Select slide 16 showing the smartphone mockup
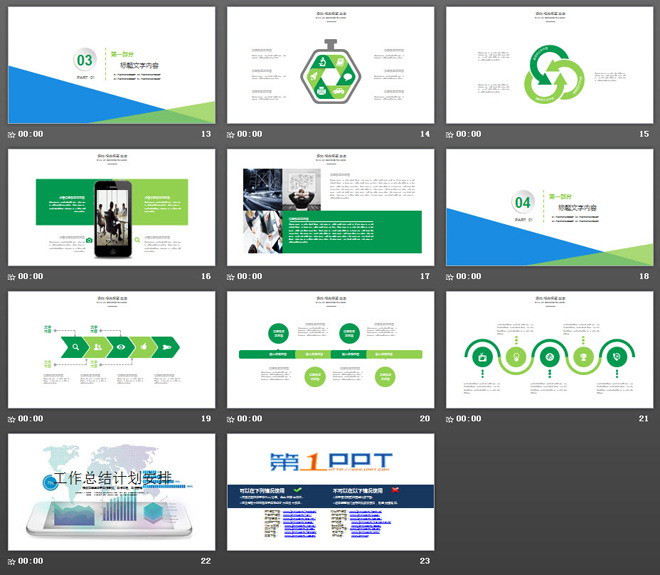Image resolution: width=660 pixels, height=575 pixels. 111,208
